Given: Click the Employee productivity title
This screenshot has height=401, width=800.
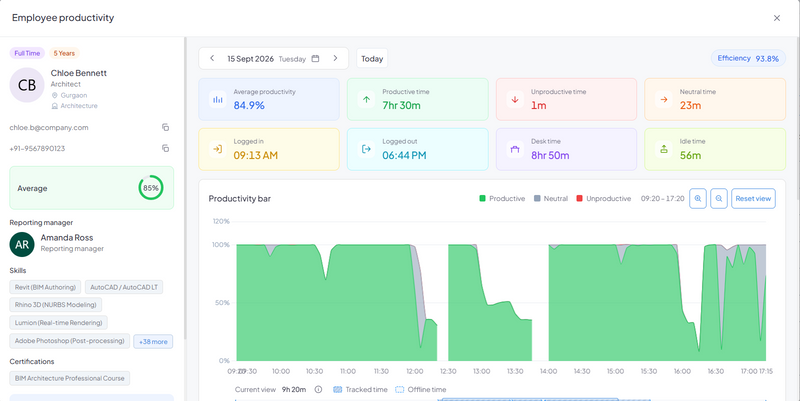Looking at the screenshot, I should point(63,18).
